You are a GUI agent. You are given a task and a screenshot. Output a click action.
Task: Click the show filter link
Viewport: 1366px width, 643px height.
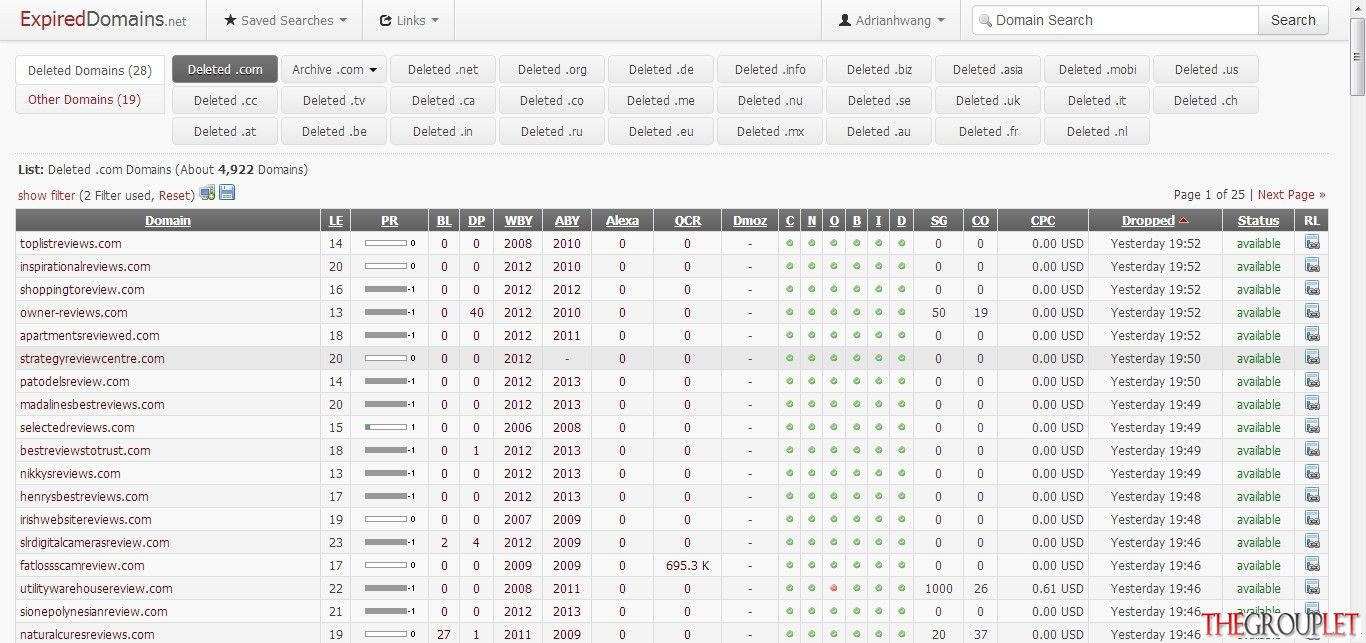coord(46,195)
